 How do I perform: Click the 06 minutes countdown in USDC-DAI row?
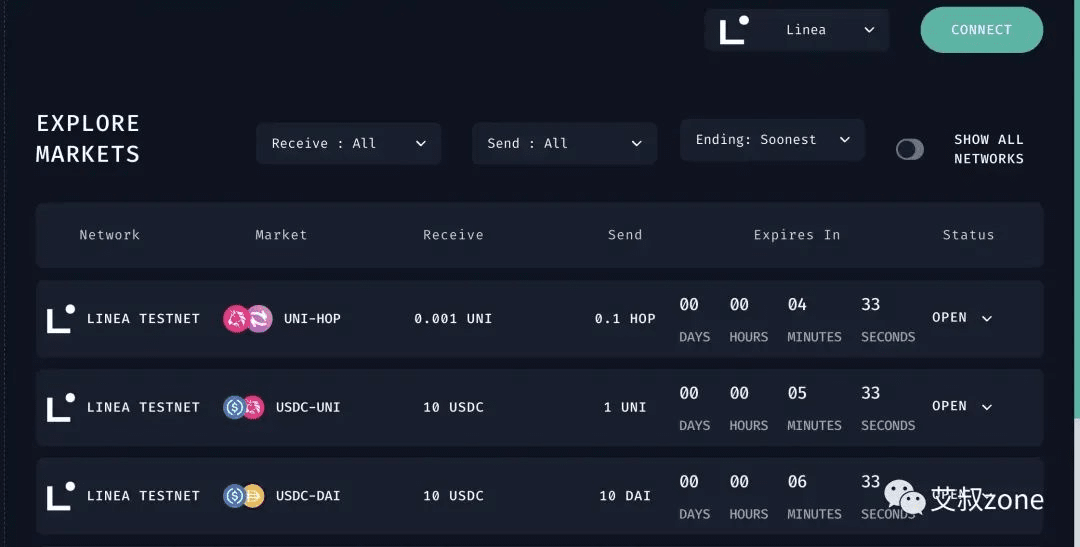click(x=797, y=482)
